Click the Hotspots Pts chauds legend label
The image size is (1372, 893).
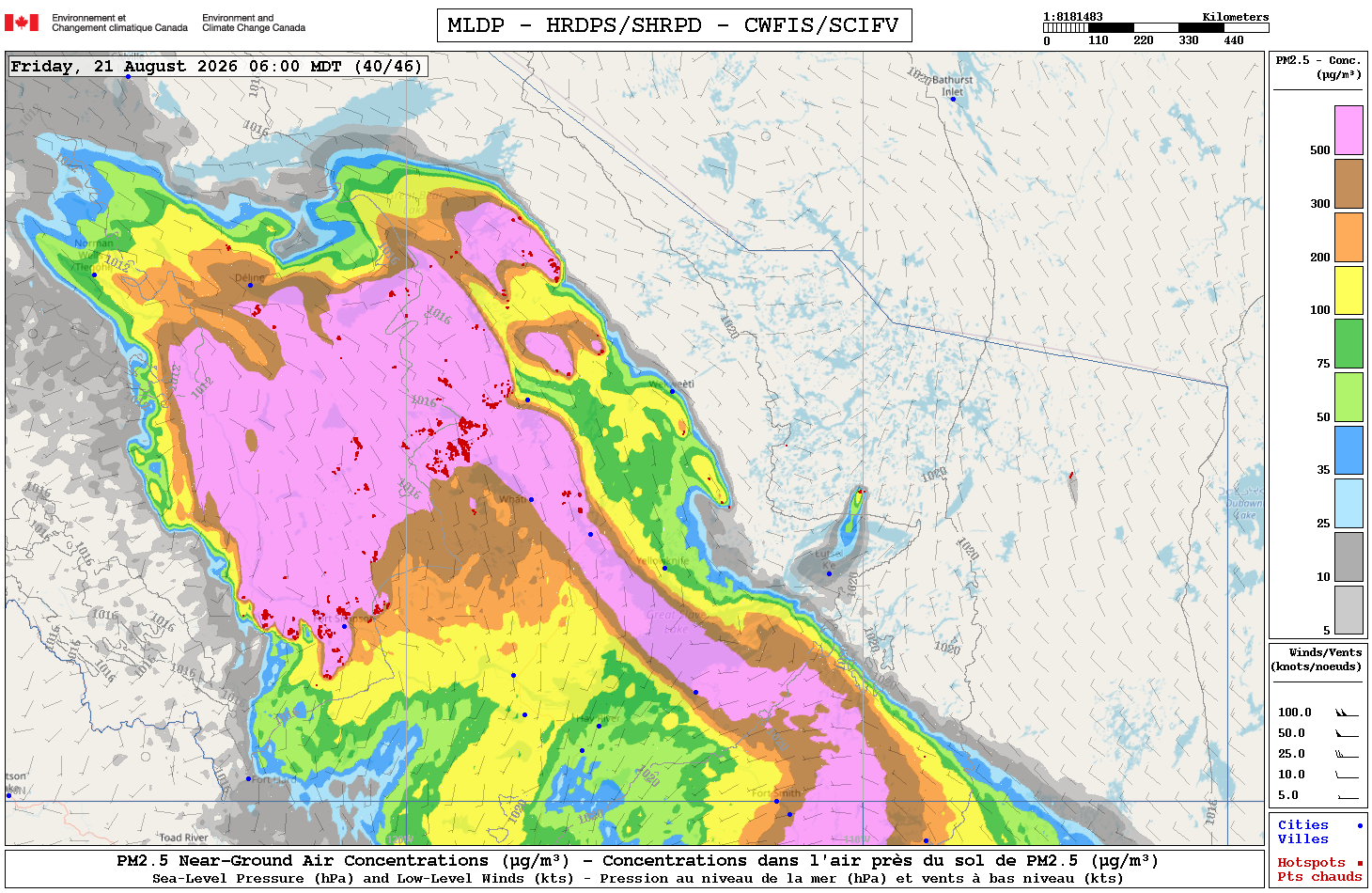(x=1319, y=869)
